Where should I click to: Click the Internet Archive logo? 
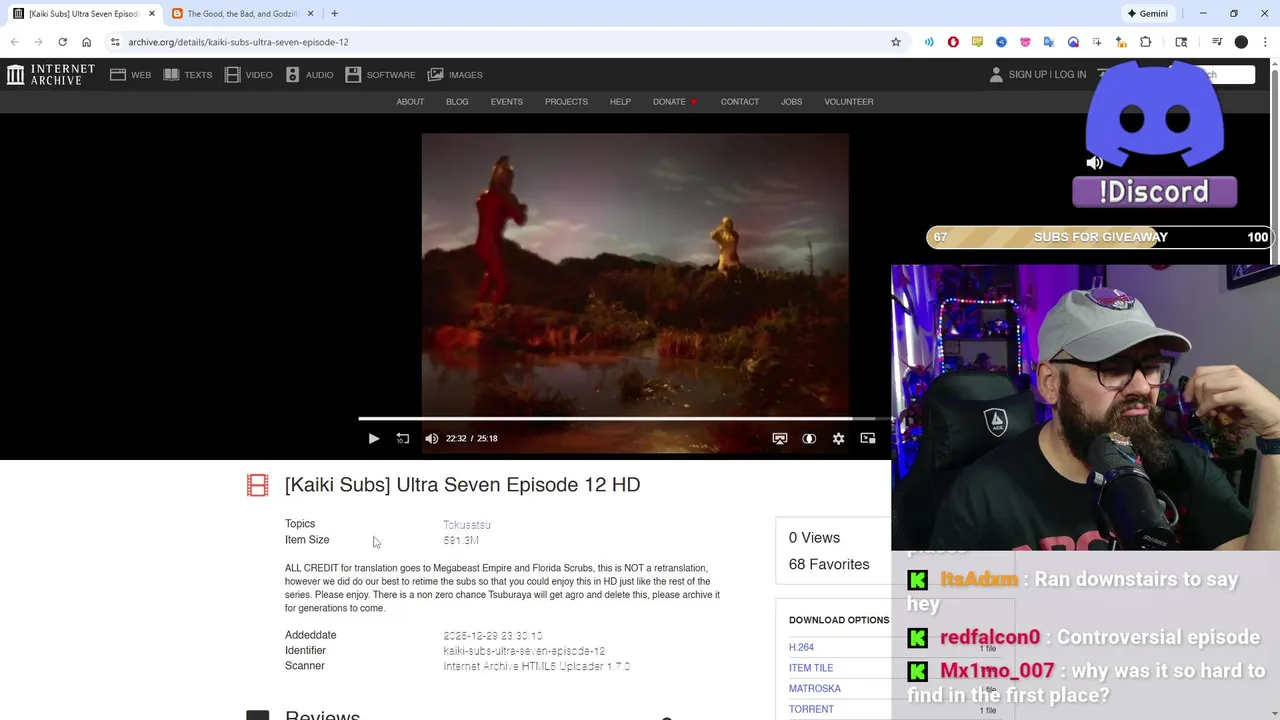(x=51, y=75)
